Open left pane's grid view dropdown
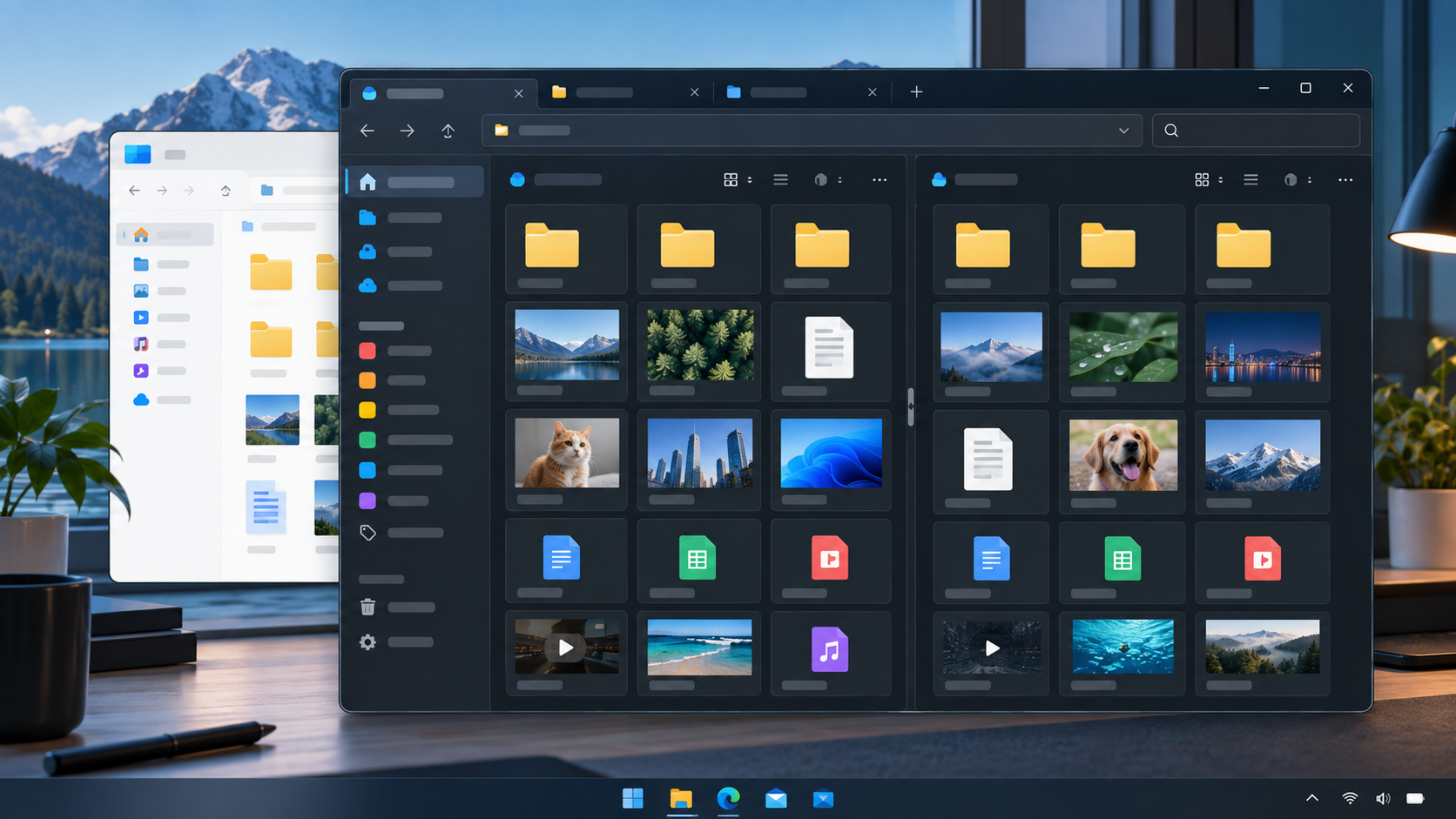 738,179
